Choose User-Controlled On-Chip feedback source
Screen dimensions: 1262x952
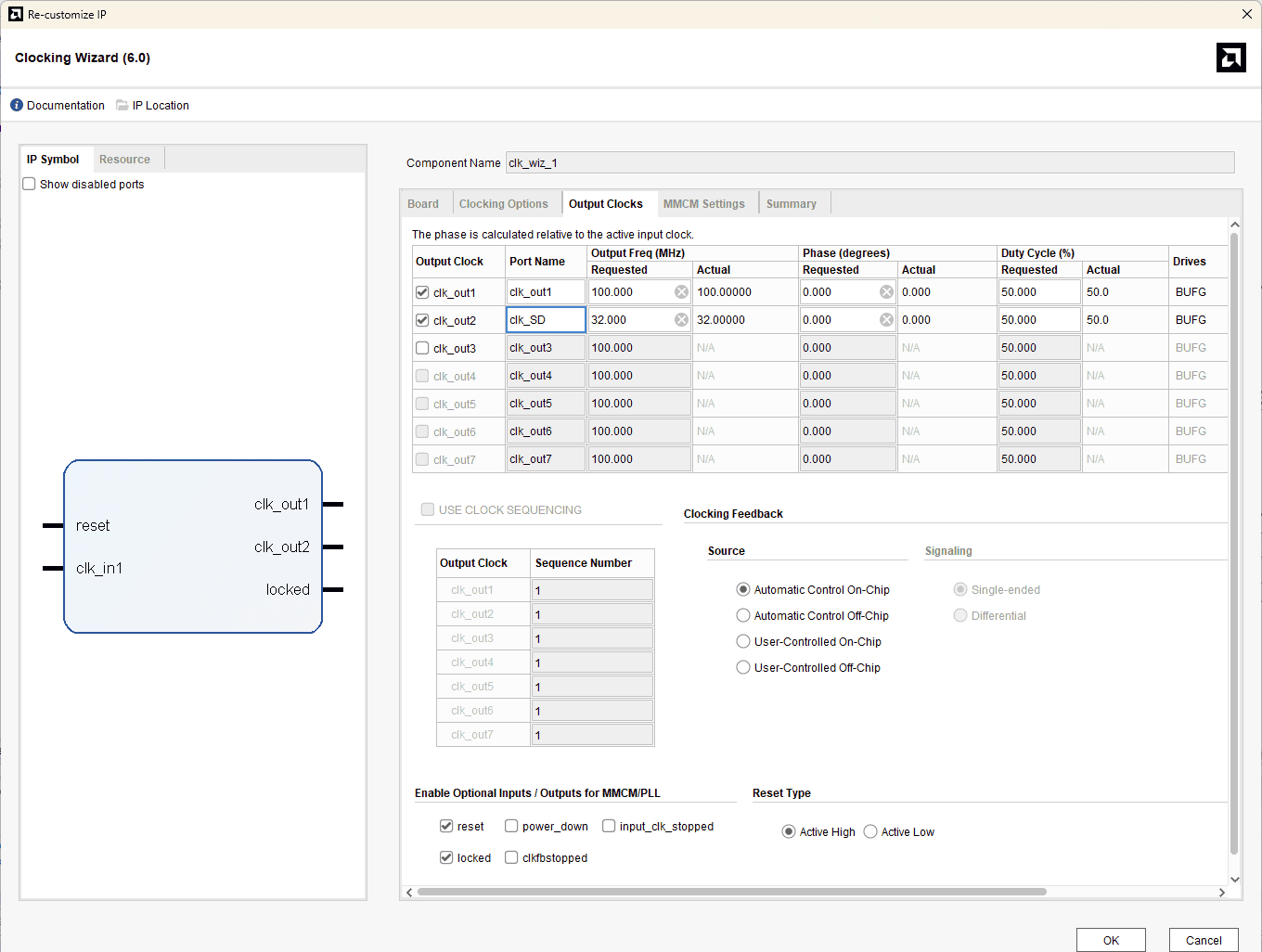tap(743, 642)
